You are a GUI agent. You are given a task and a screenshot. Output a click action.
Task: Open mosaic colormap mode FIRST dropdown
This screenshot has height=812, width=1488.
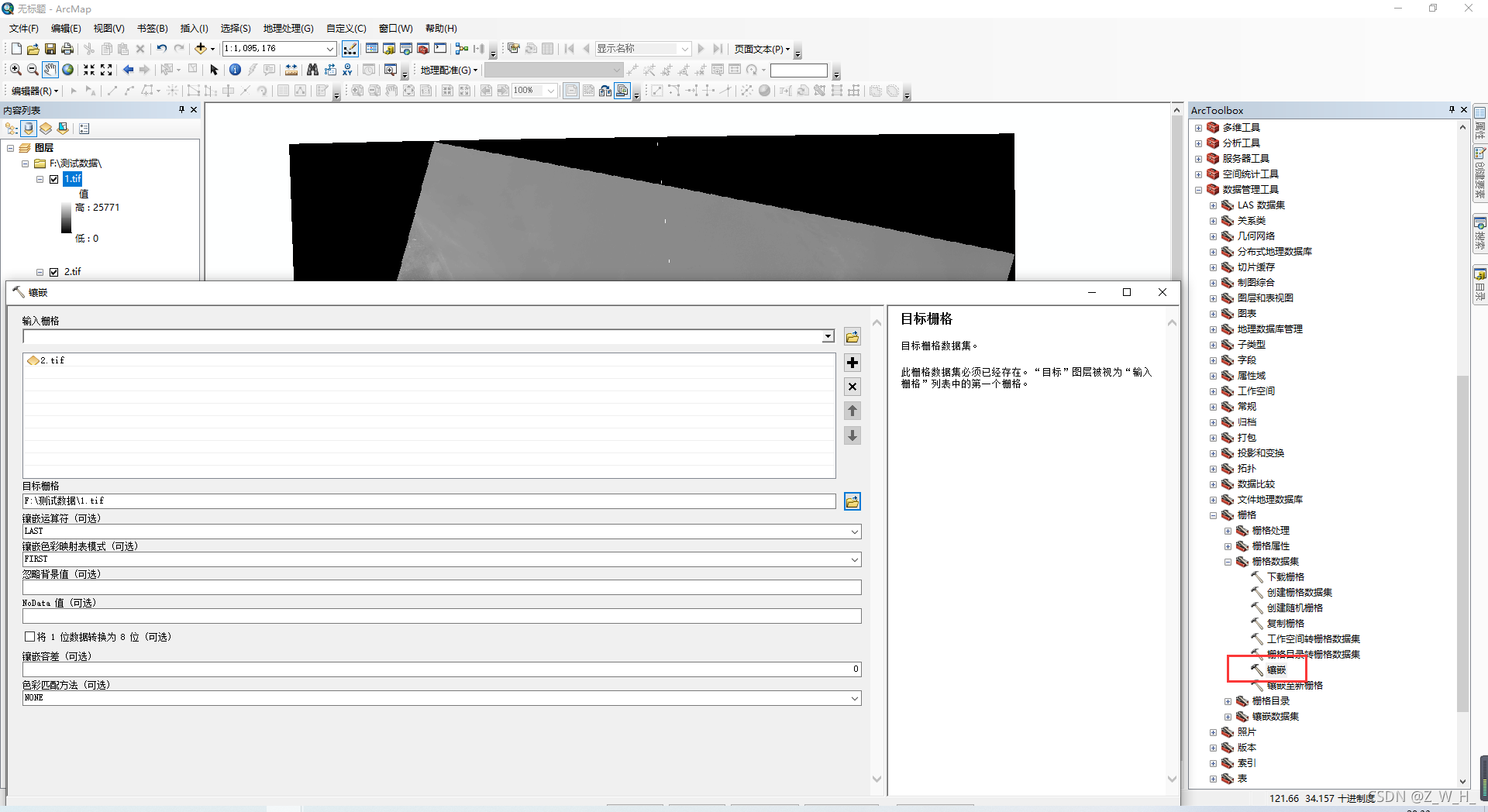[855, 559]
